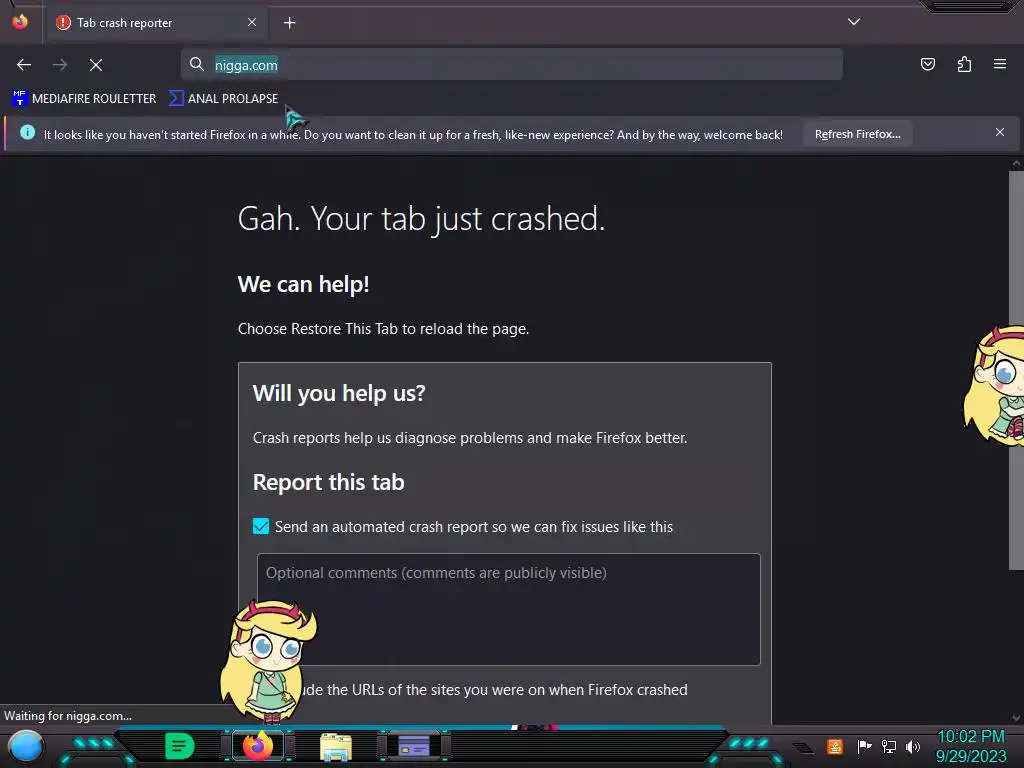Open File Explorer from the taskbar
Image resolution: width=1024 pixels, height=768 pixels.
(x=336, y=747)
